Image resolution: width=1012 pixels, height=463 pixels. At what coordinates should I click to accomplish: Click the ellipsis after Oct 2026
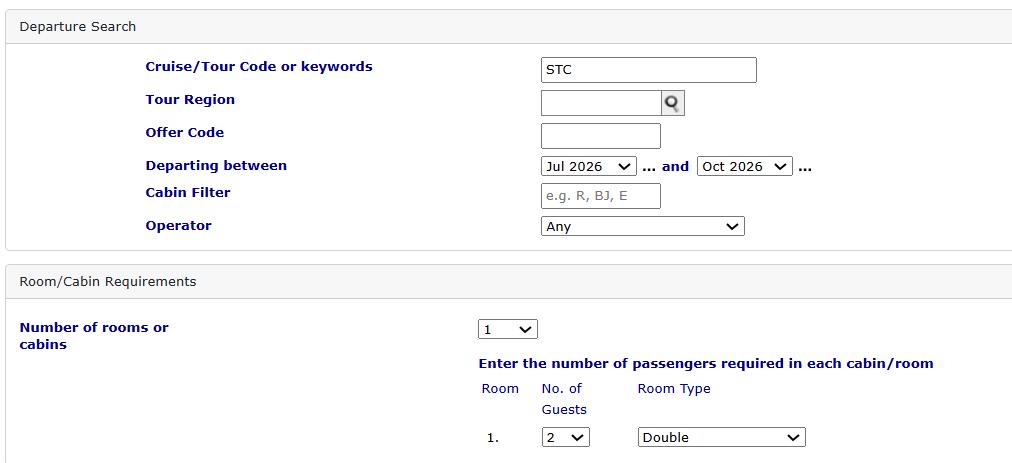pos(805,167)
